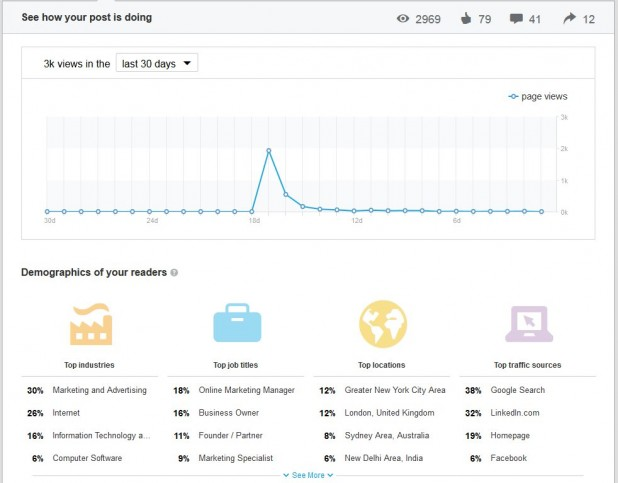The height and width of the screenshot is (483, 618).
Task: Click the comments speech bubble icon
Action: (516, 18)
